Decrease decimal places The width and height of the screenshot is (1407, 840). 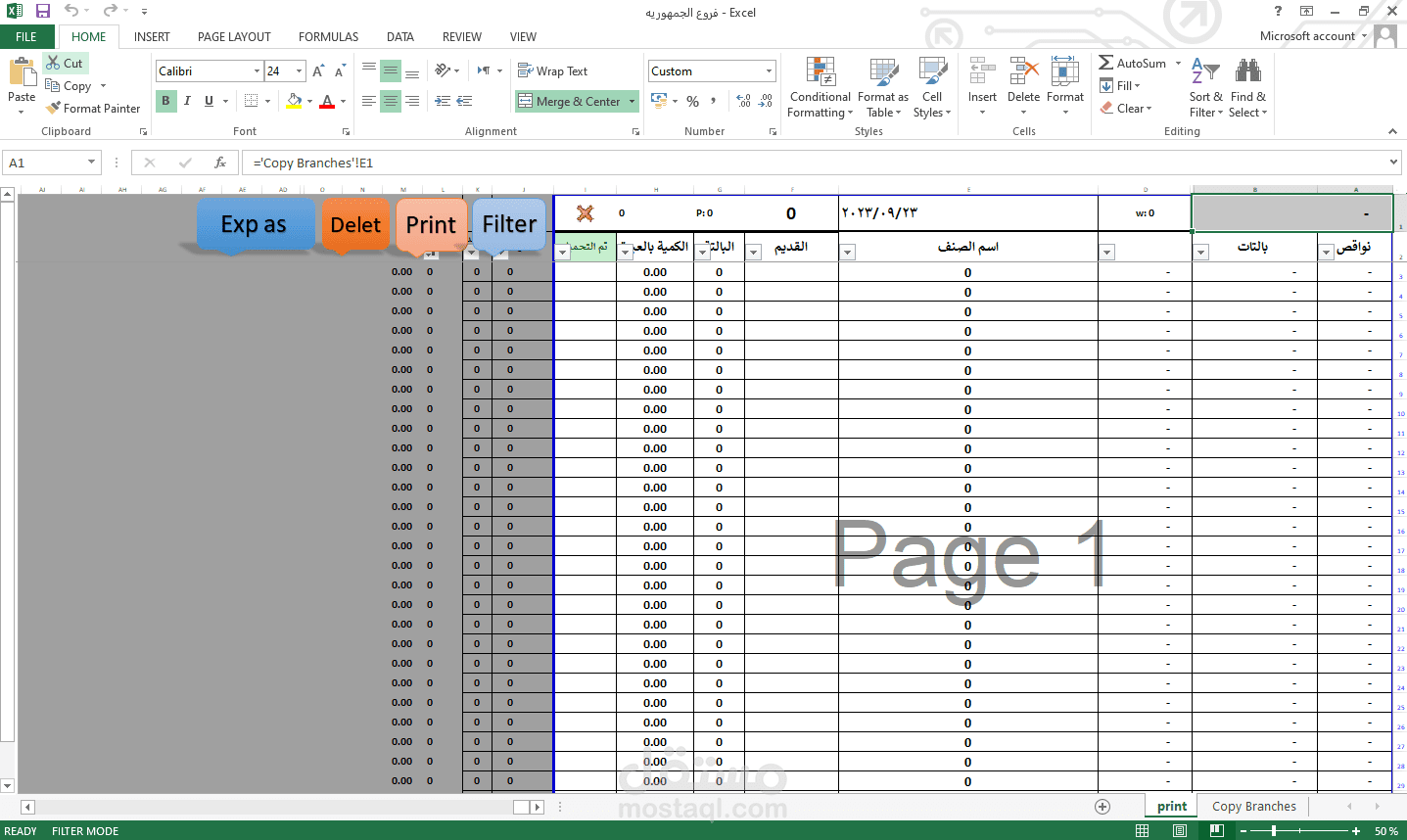765,101
